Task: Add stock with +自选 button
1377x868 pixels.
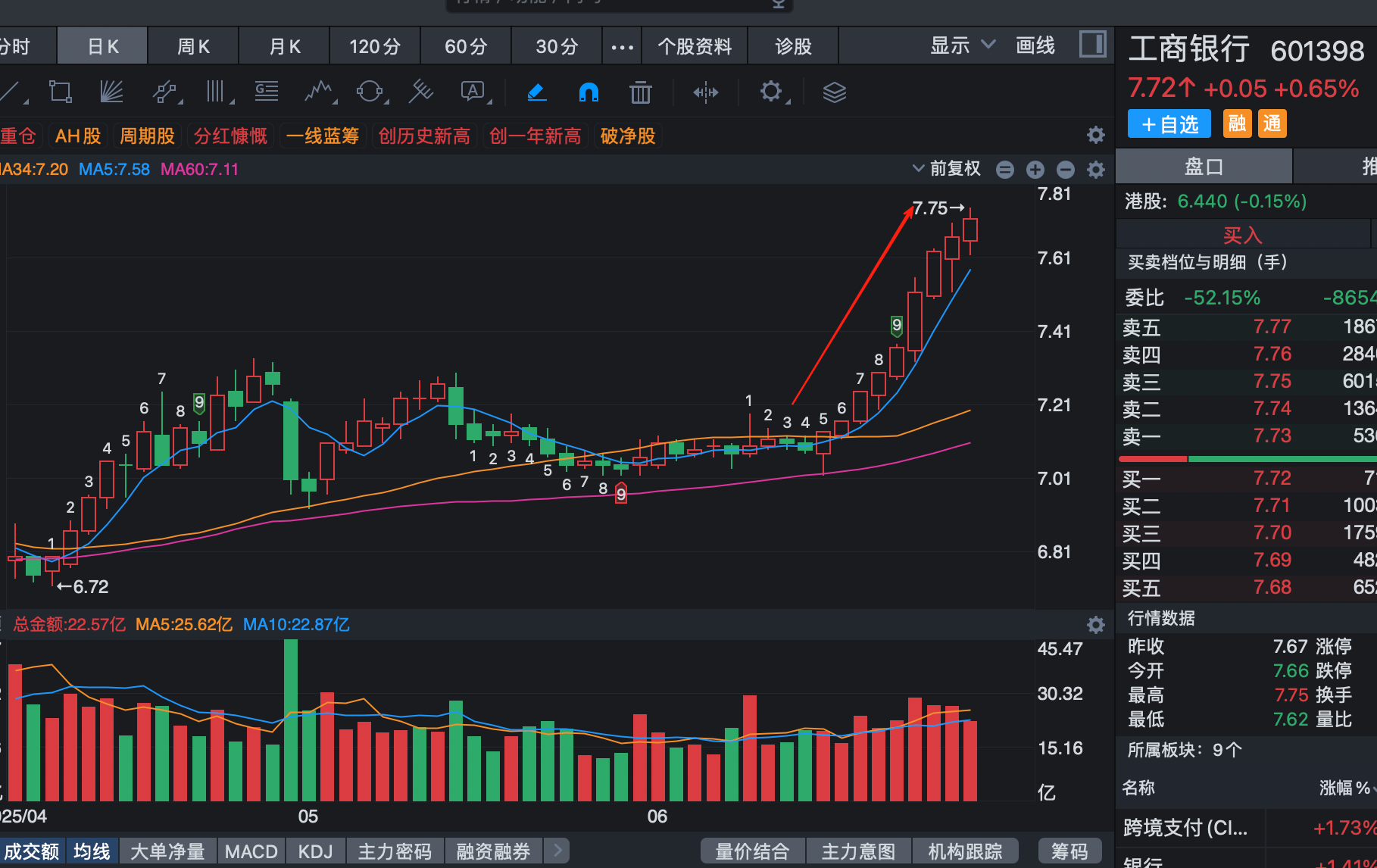Action: [x=1169, y=124]
